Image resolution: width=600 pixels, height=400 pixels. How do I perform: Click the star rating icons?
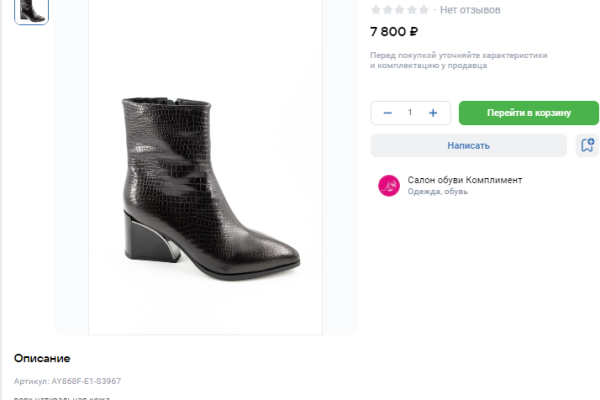click(400, 10)
